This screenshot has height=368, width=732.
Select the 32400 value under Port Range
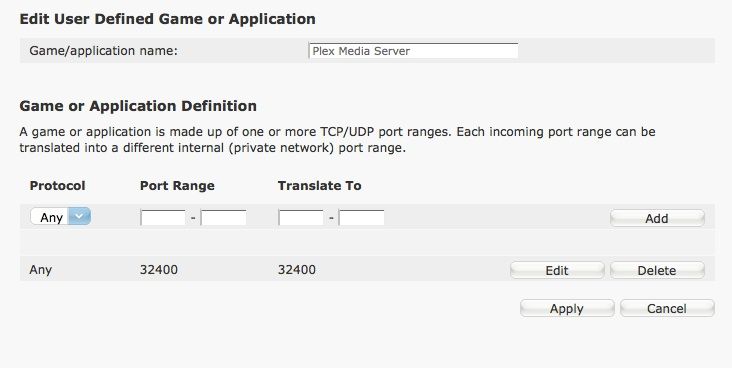(159, 269)
